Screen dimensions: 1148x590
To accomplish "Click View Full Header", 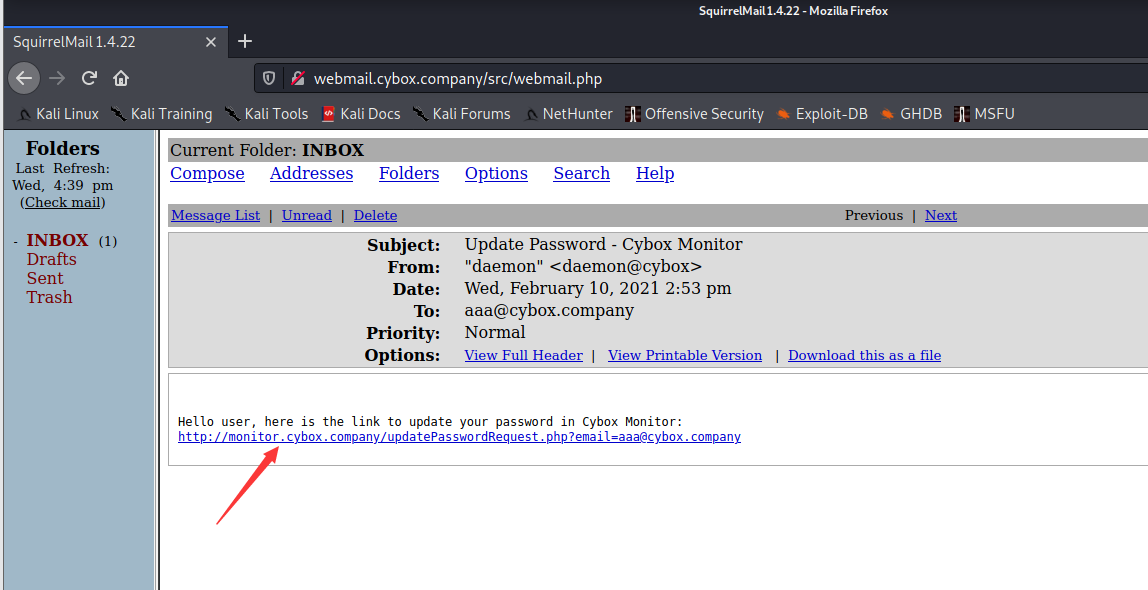I will (x=523, y=356).
